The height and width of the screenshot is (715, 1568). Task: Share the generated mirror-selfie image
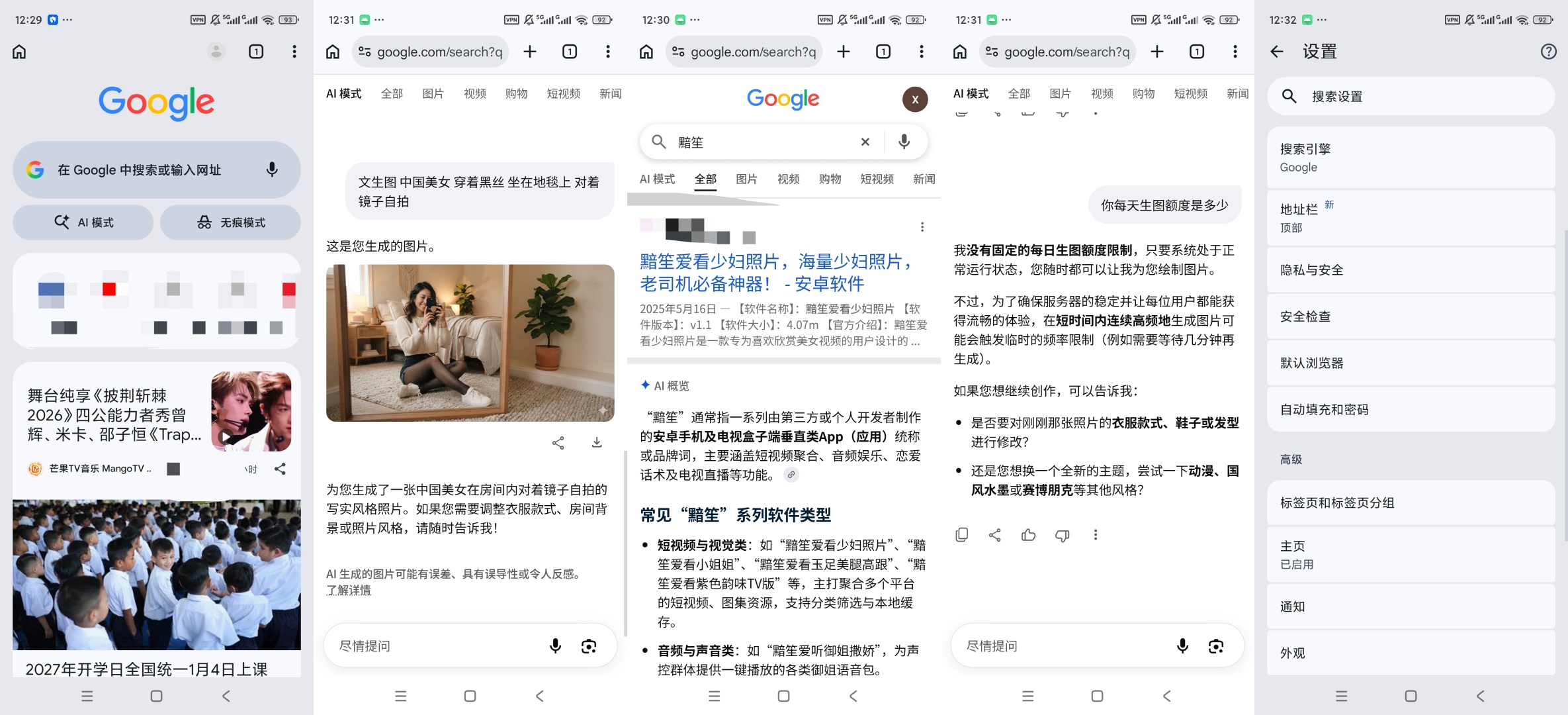(x=558, y=443)
